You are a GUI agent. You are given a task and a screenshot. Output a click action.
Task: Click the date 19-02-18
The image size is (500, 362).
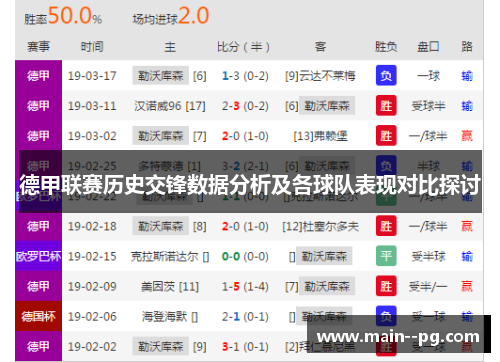pyautogui.click(x=92, y=226)
